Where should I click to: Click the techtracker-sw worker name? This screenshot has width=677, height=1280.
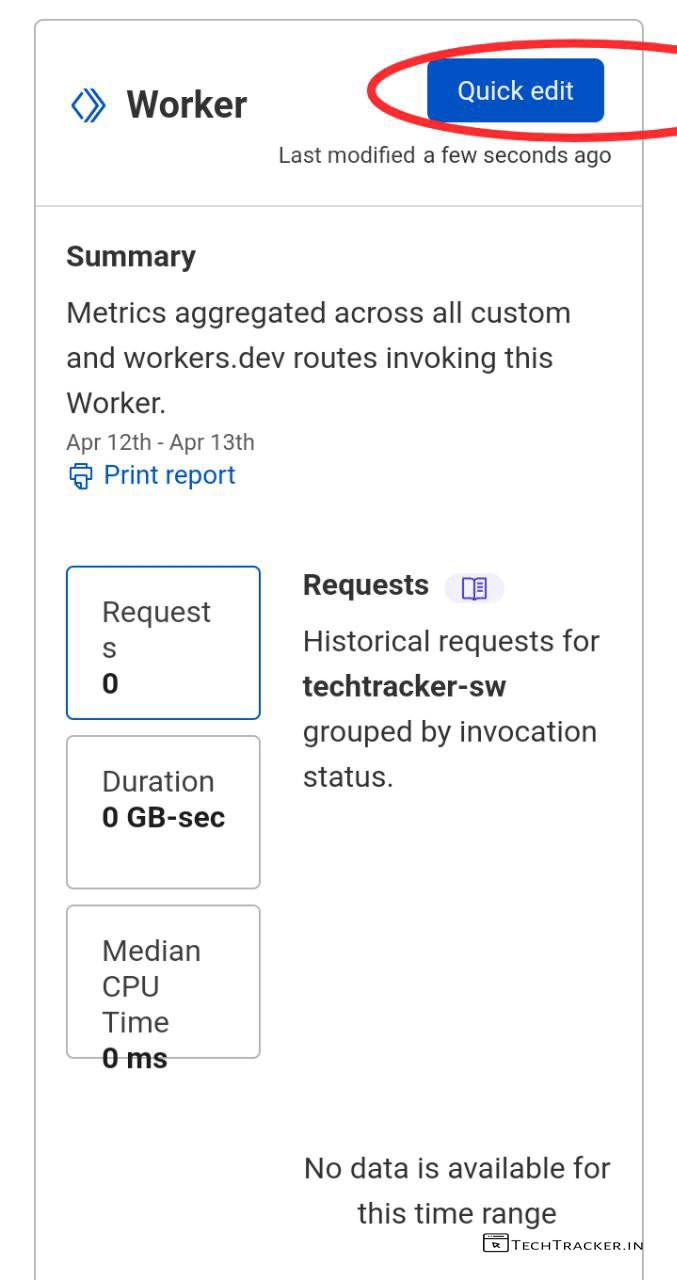[404, 687]
